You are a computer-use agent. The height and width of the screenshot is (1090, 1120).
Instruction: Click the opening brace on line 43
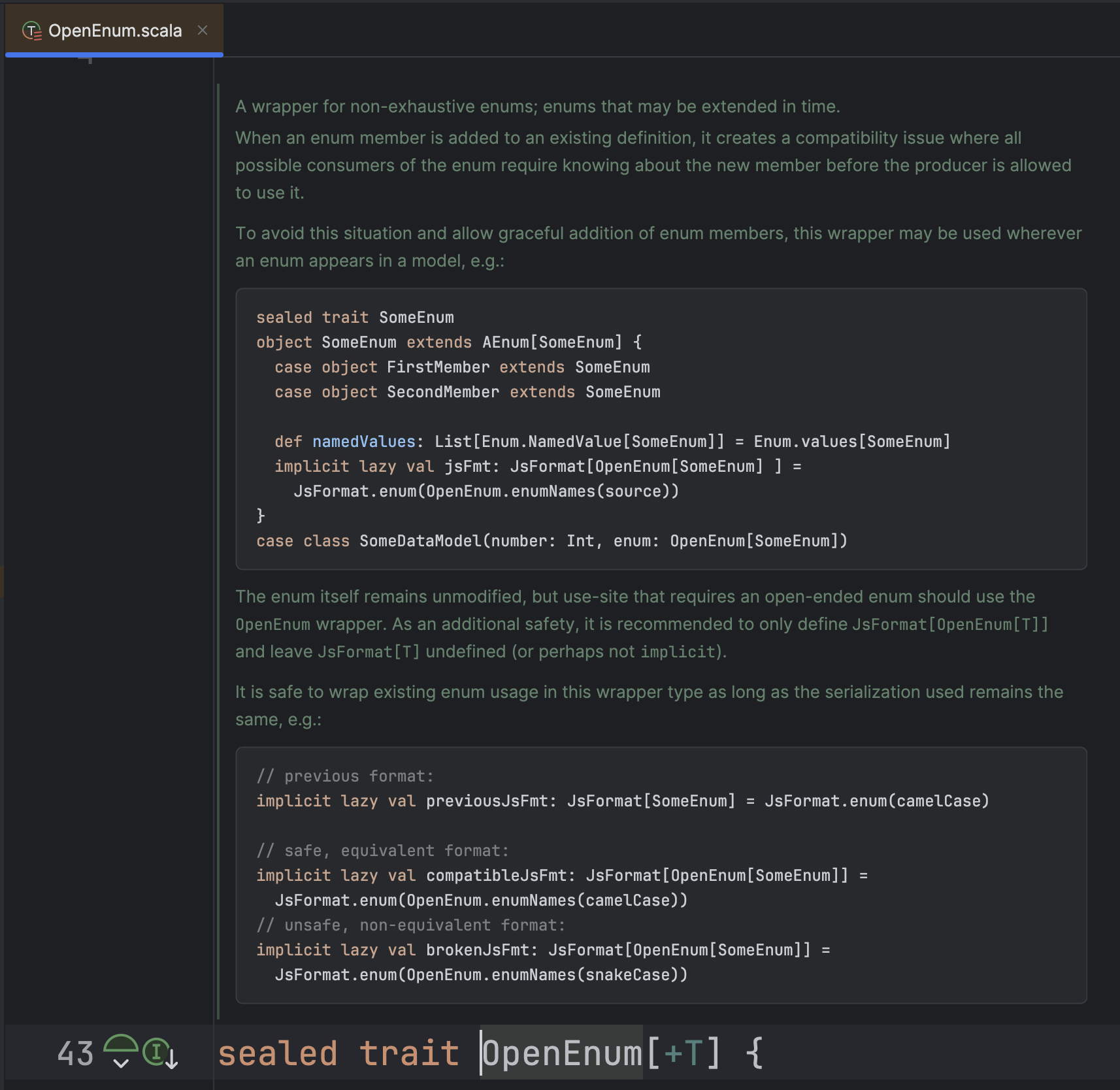coord(754,1053)
